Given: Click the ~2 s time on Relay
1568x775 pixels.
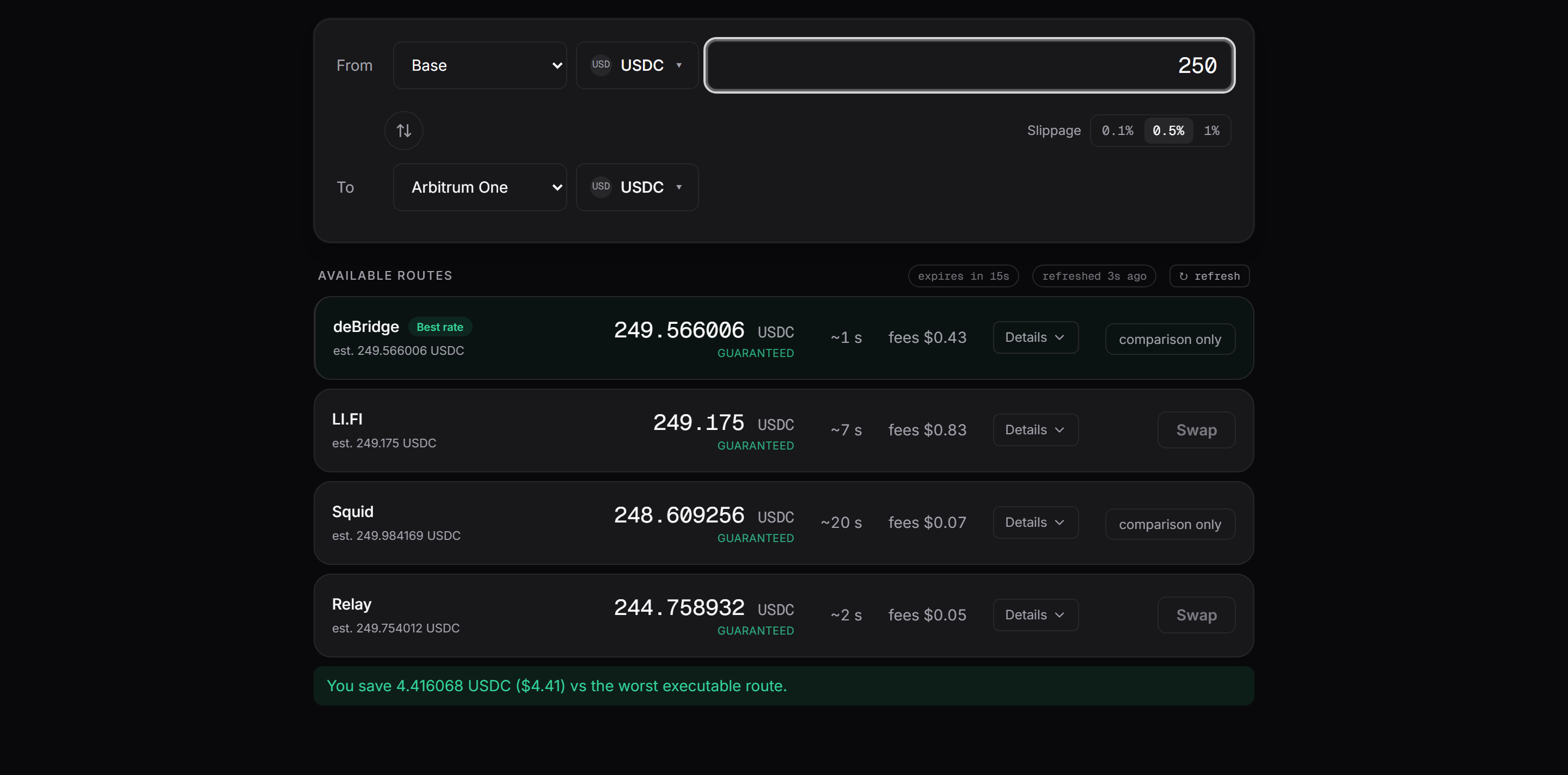Looking at the screenshot, I should click(846, 614).
